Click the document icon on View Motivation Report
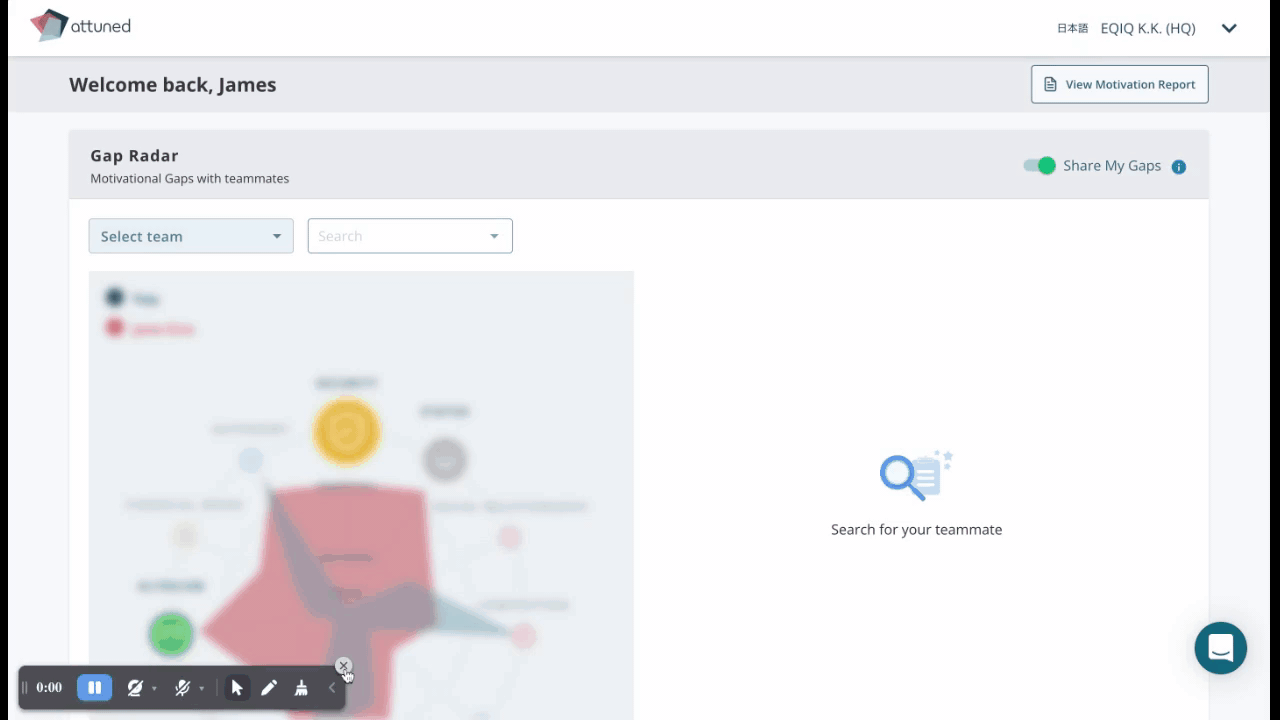Image resolution: width=1280 pixels, height=720 pixels. click(1051, 84)
